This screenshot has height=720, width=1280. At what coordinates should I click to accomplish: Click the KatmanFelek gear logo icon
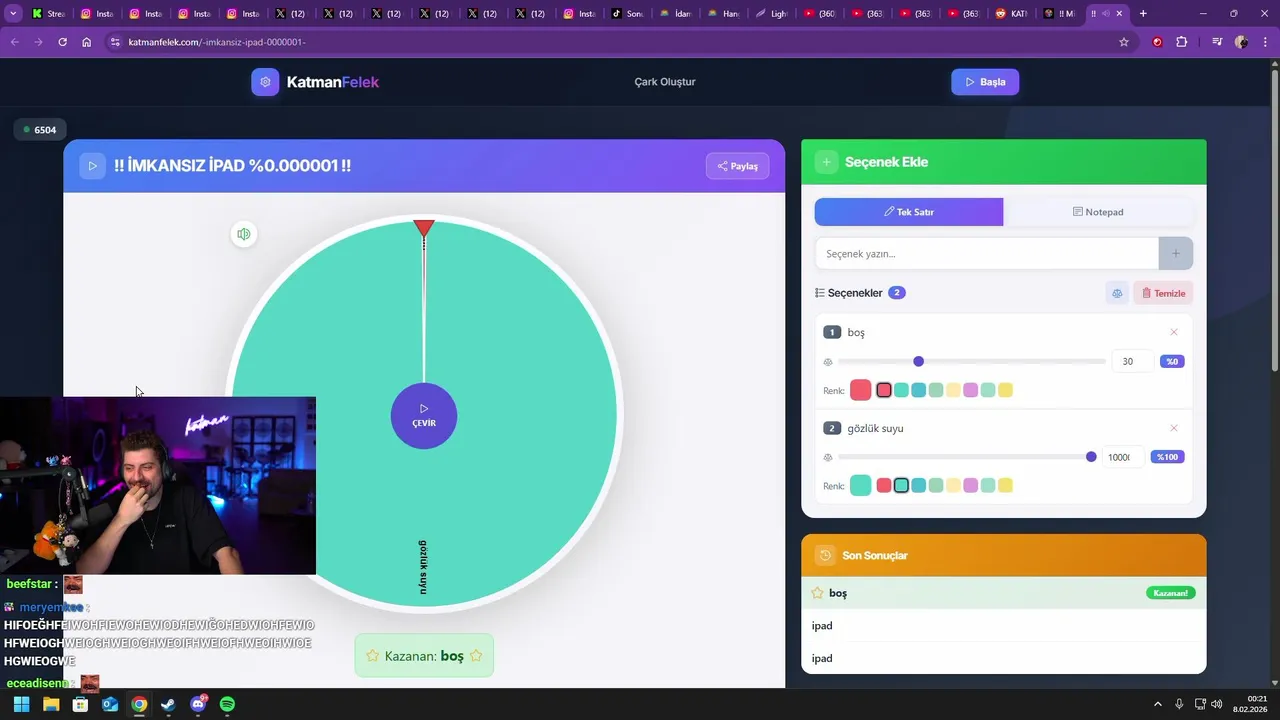pos(265,82)
